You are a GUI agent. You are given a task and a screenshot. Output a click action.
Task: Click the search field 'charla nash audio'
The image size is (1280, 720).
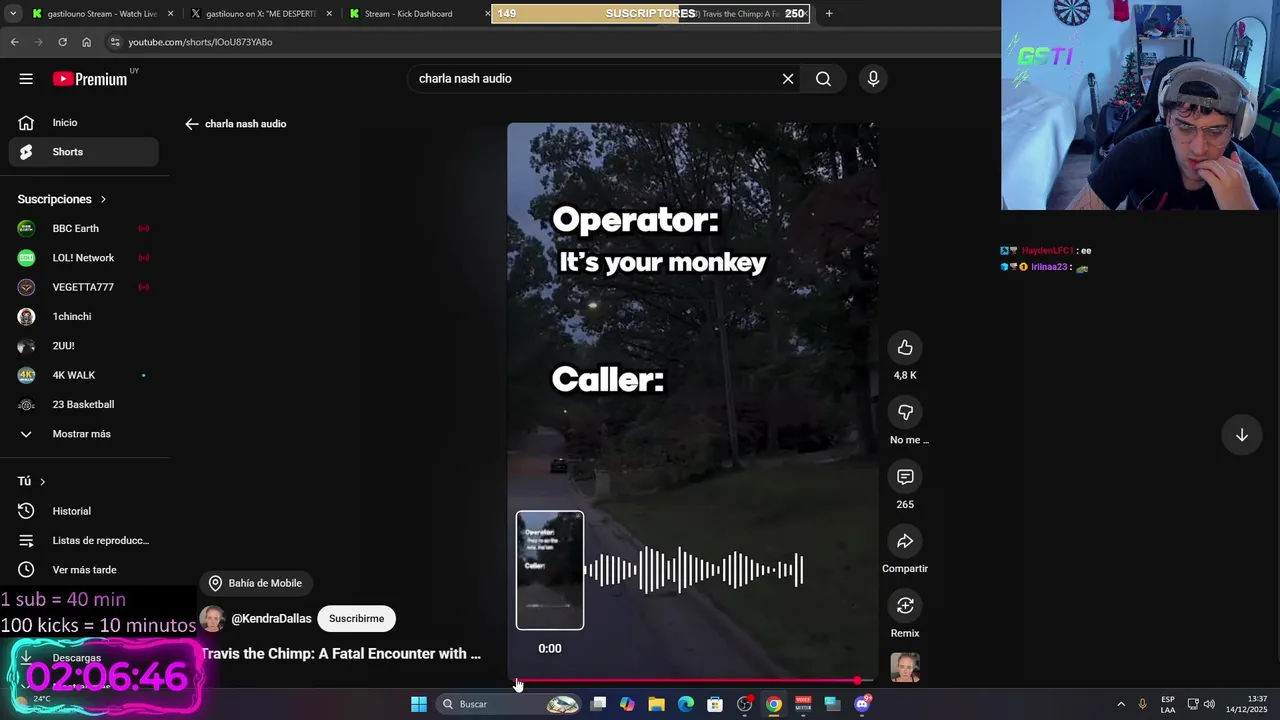click(594, 79)
